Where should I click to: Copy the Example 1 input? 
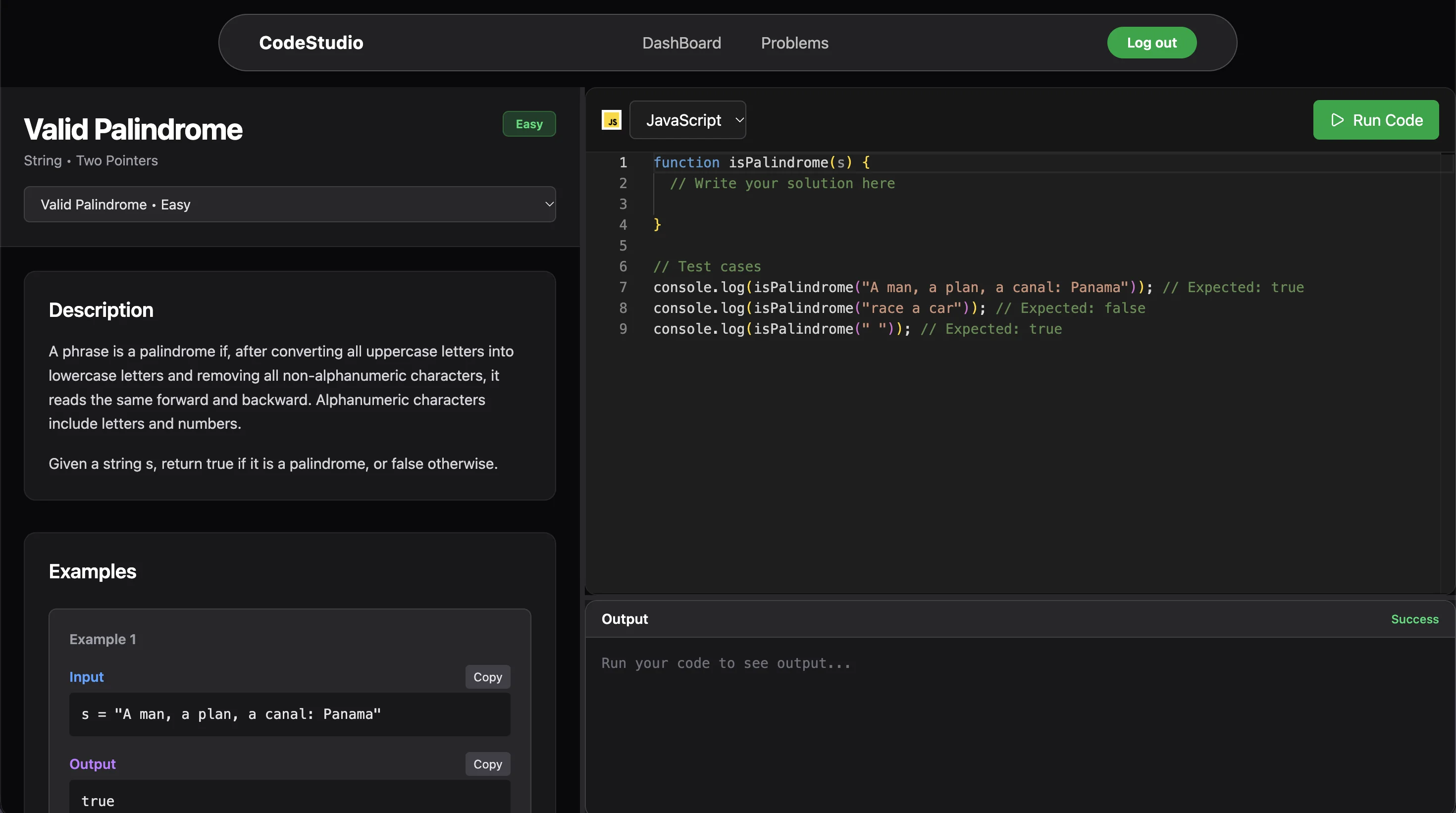[487, 676]
